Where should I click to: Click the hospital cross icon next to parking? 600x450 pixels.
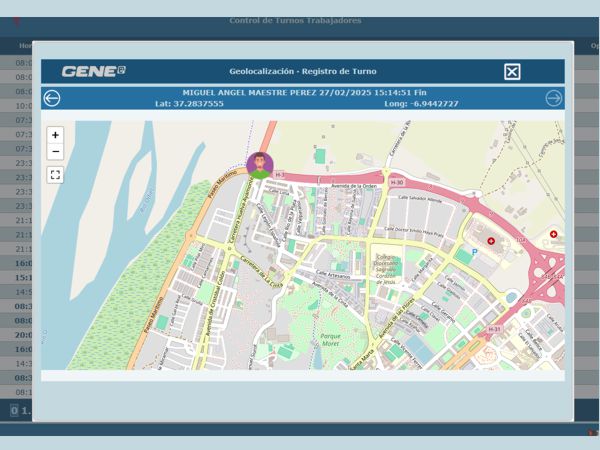pos(491,241)
